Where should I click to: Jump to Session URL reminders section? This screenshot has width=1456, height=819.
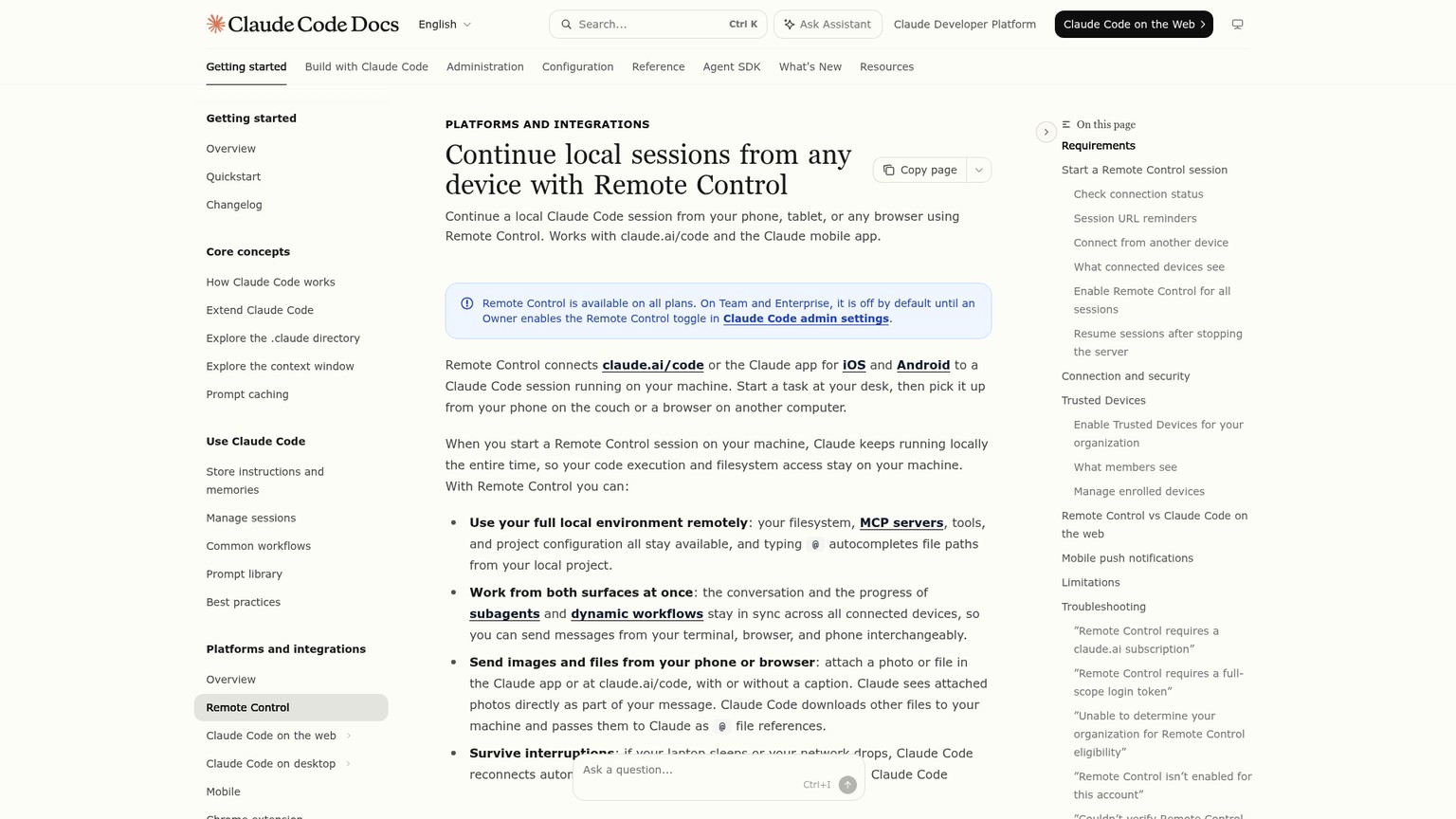[1135, 219]
